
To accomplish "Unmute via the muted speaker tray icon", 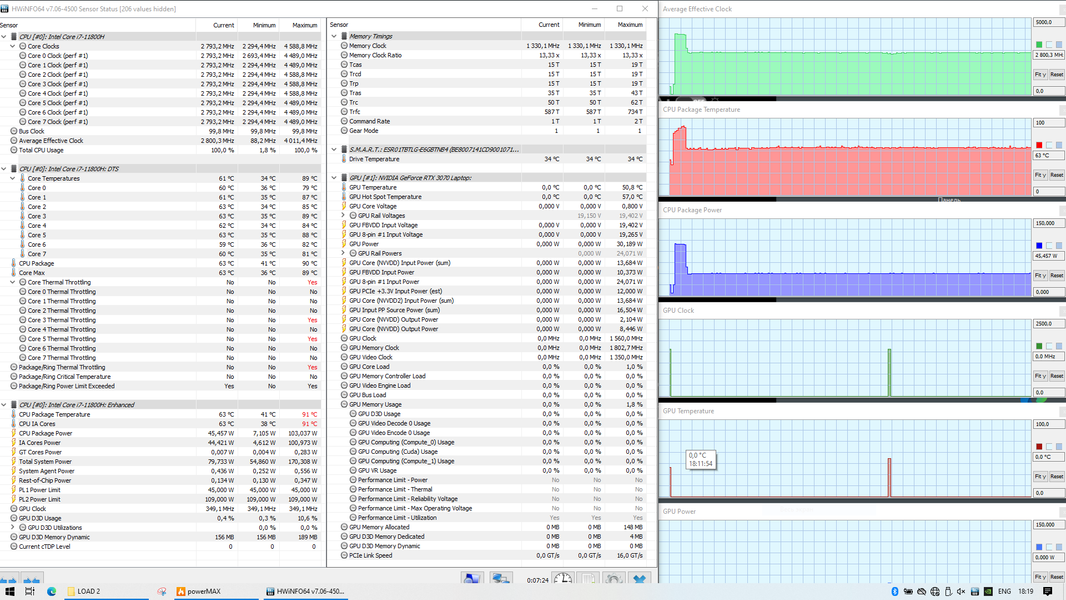I will click(961, 591).
